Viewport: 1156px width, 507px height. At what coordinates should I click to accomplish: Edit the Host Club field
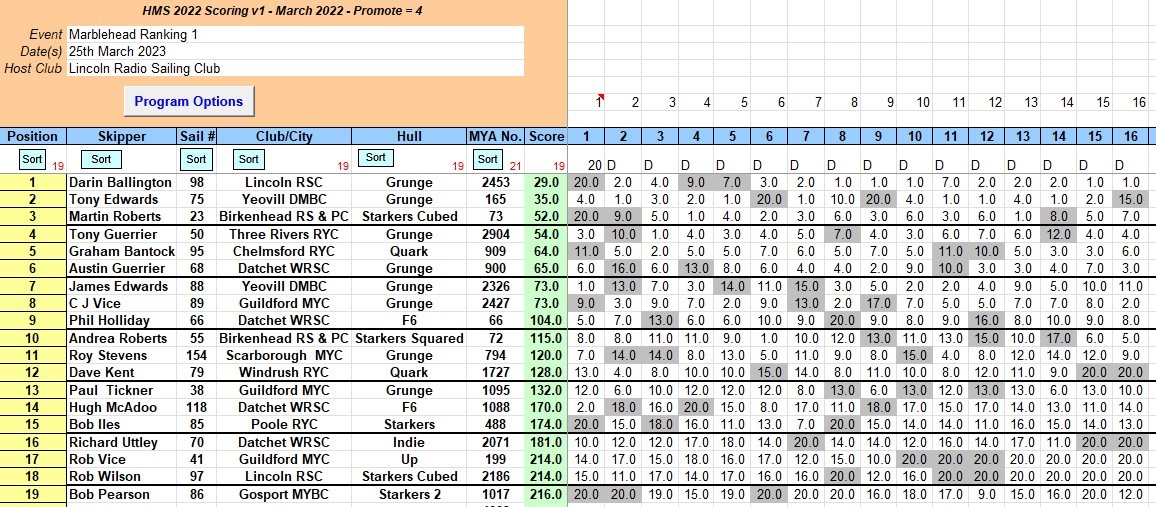[295, 68]
